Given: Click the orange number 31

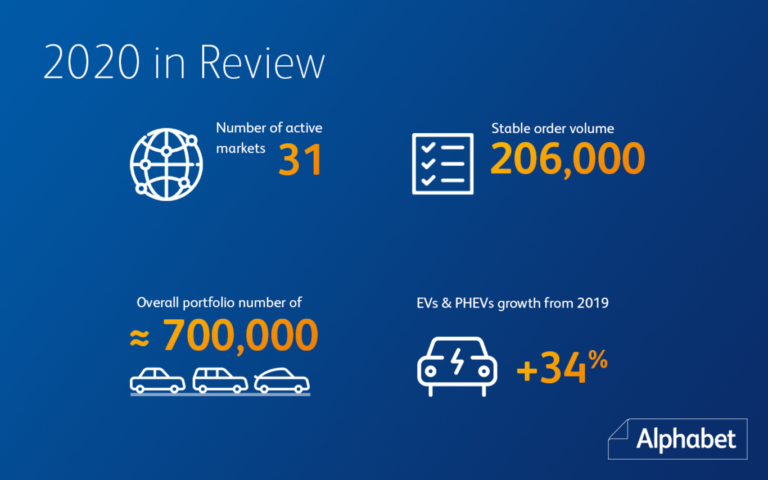Looking at the screenshot, I should click(x=301, y=160).
